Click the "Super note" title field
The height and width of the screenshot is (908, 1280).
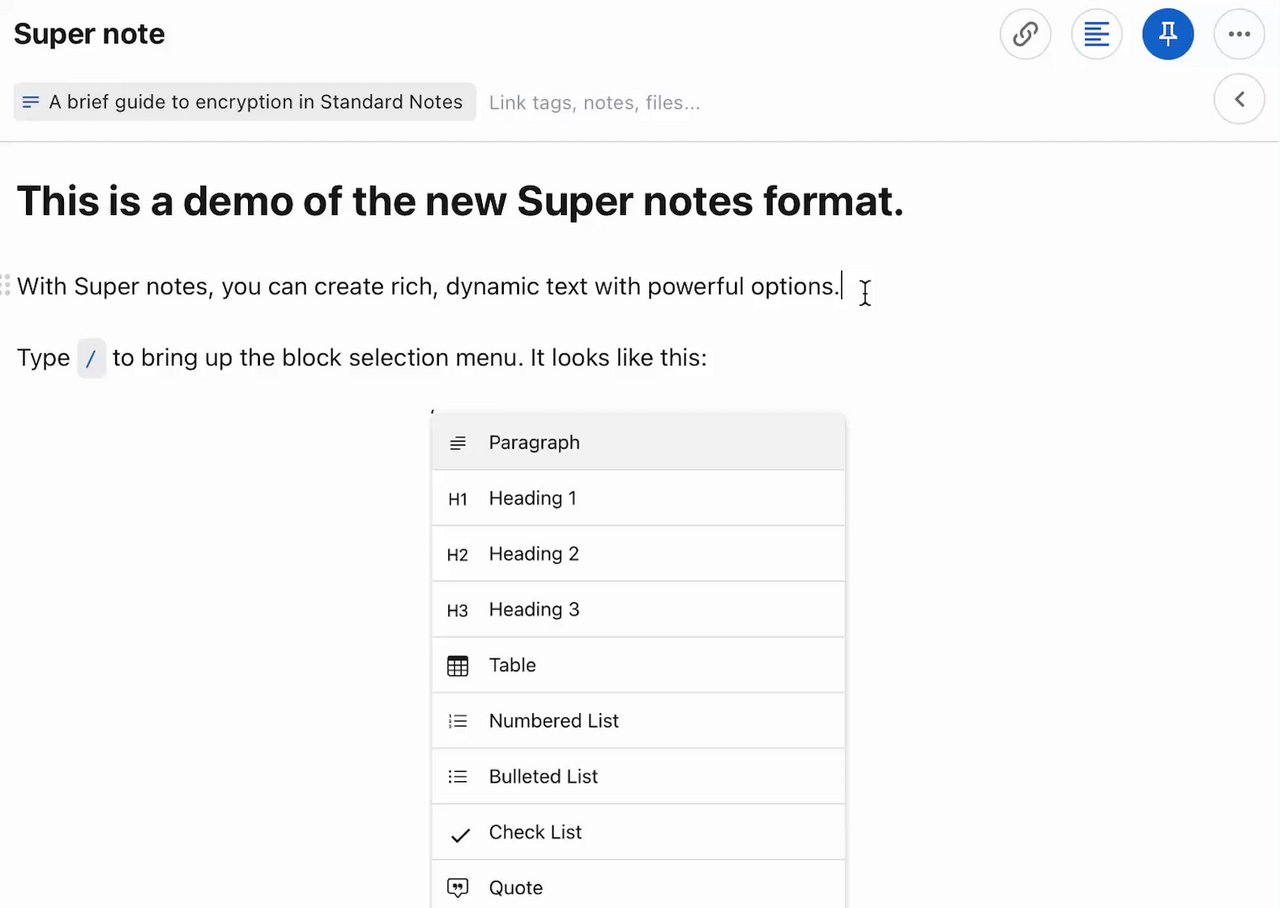(x=90, y=34)
